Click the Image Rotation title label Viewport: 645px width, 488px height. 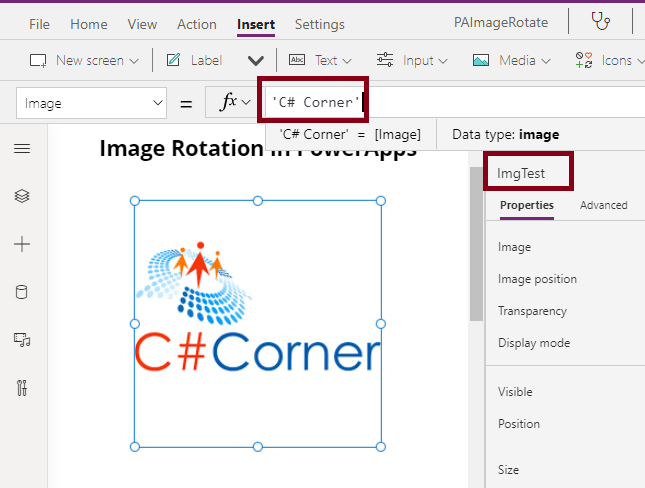pos(258,148)
